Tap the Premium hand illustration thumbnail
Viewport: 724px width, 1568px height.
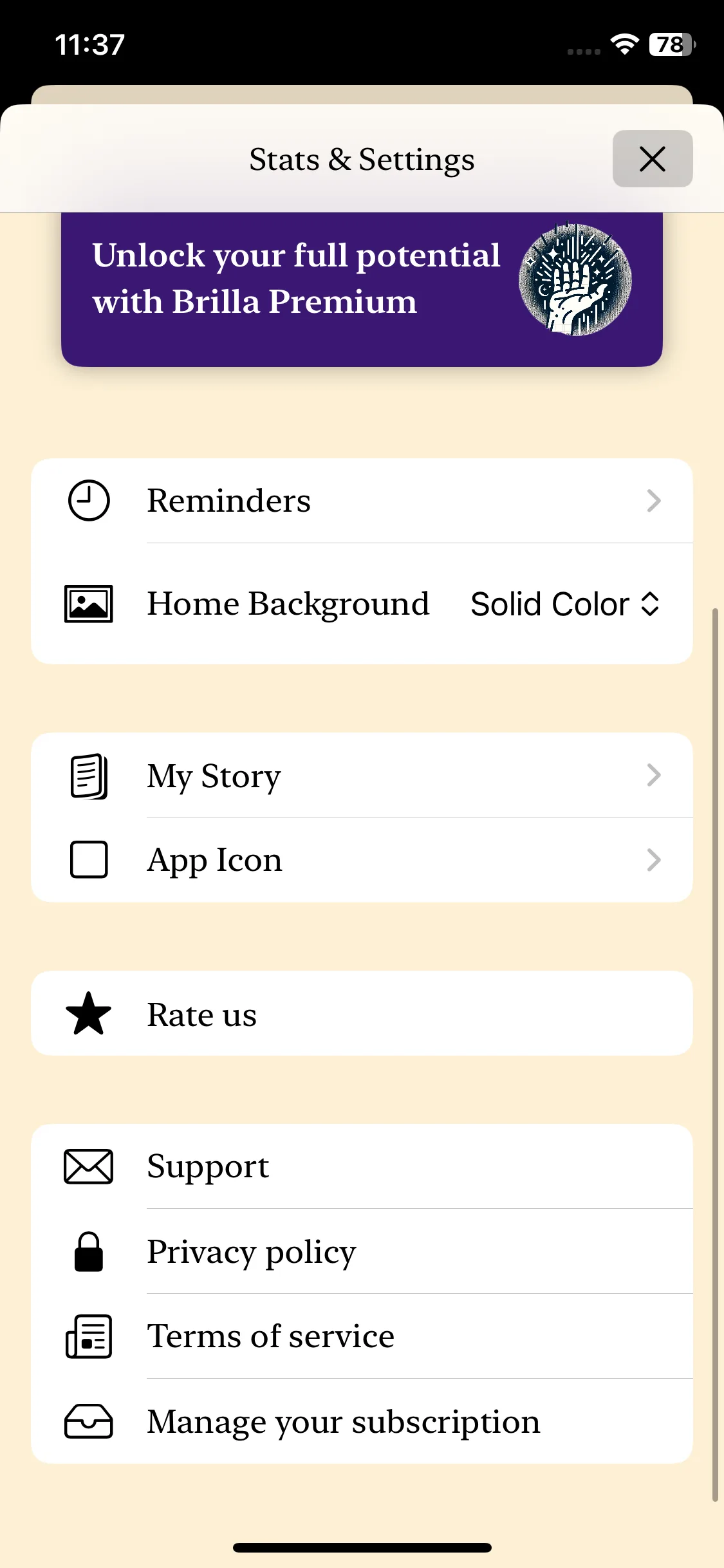[575, 280]
